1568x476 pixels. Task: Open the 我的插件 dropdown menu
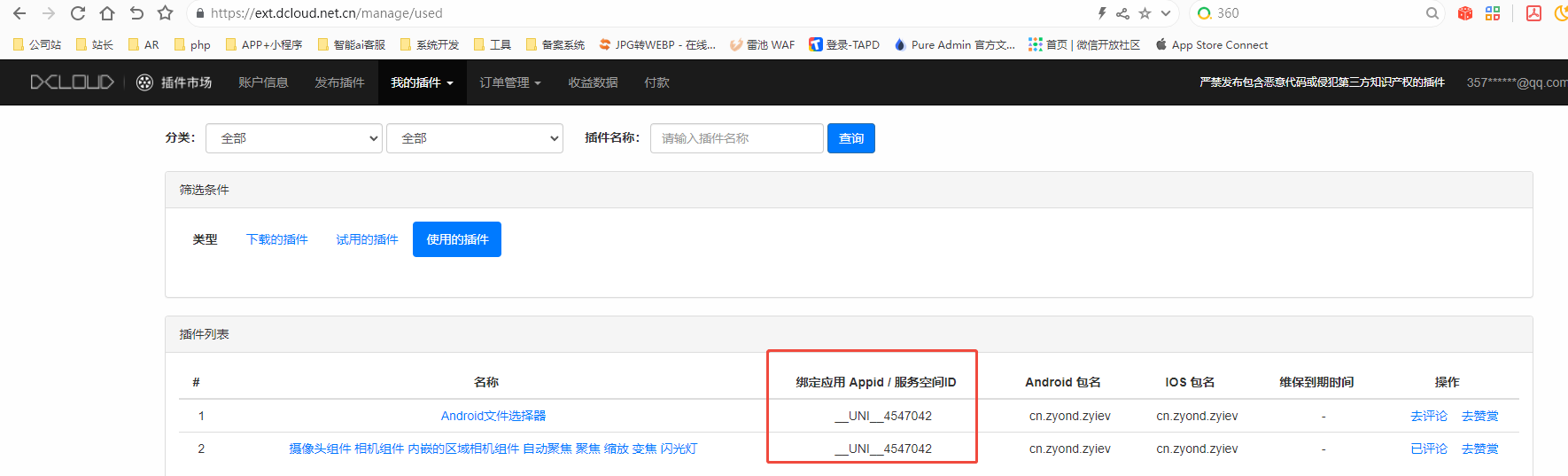tap(422, 82)
